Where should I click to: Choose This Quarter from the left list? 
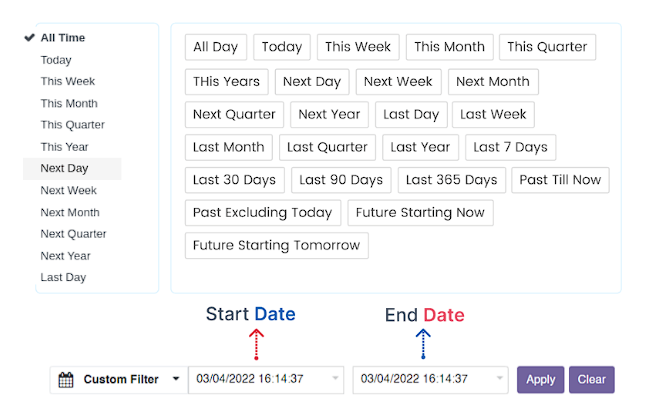click(72, 125)
